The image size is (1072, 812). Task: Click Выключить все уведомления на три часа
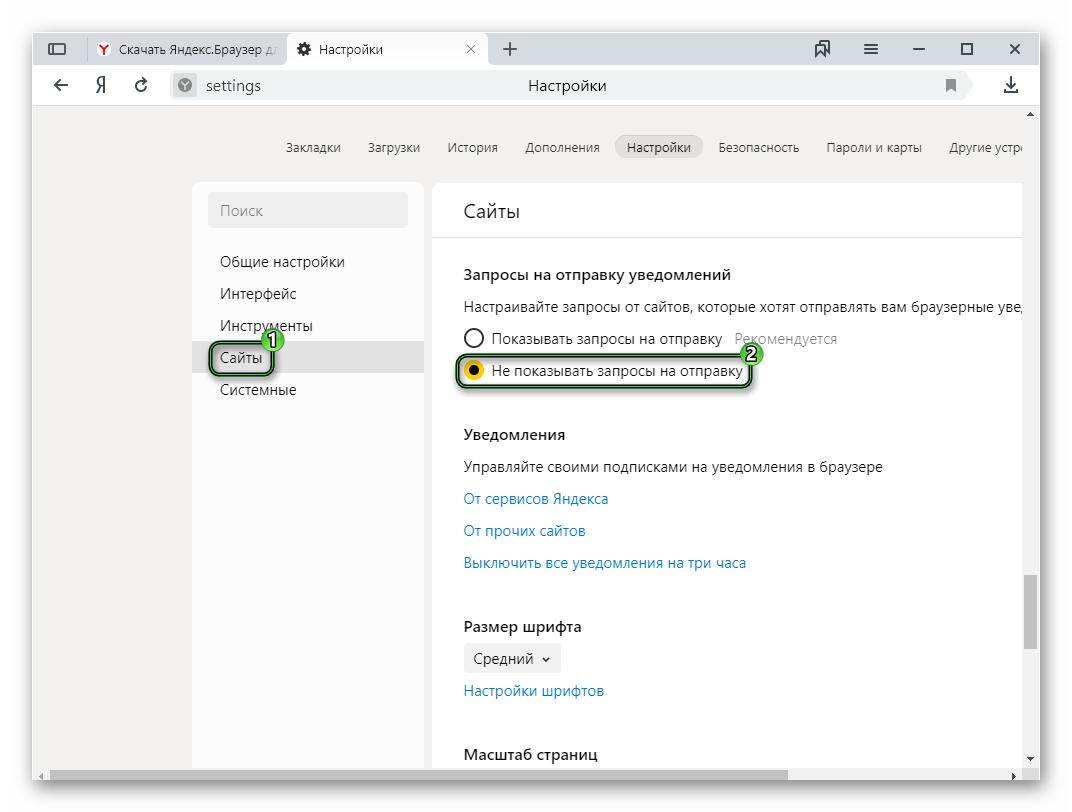pyautogui.click(x=604, y=563)
